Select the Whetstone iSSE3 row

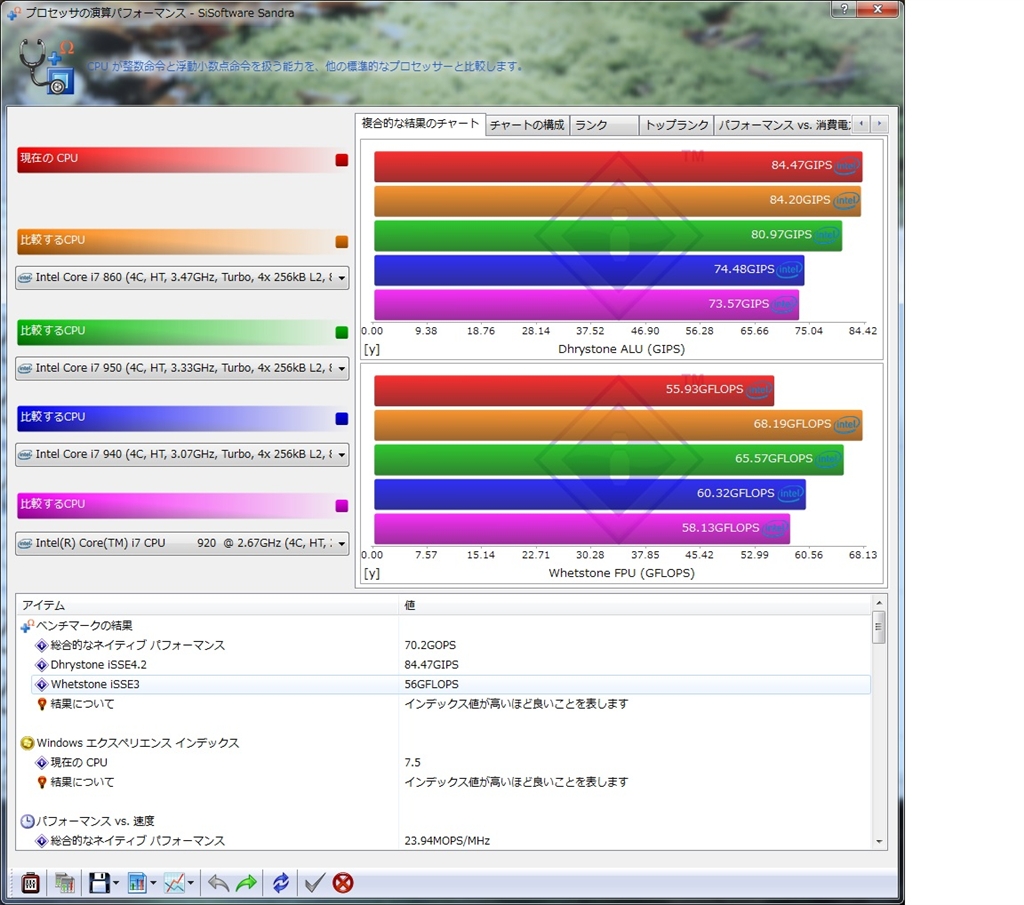tap(451, 684)
